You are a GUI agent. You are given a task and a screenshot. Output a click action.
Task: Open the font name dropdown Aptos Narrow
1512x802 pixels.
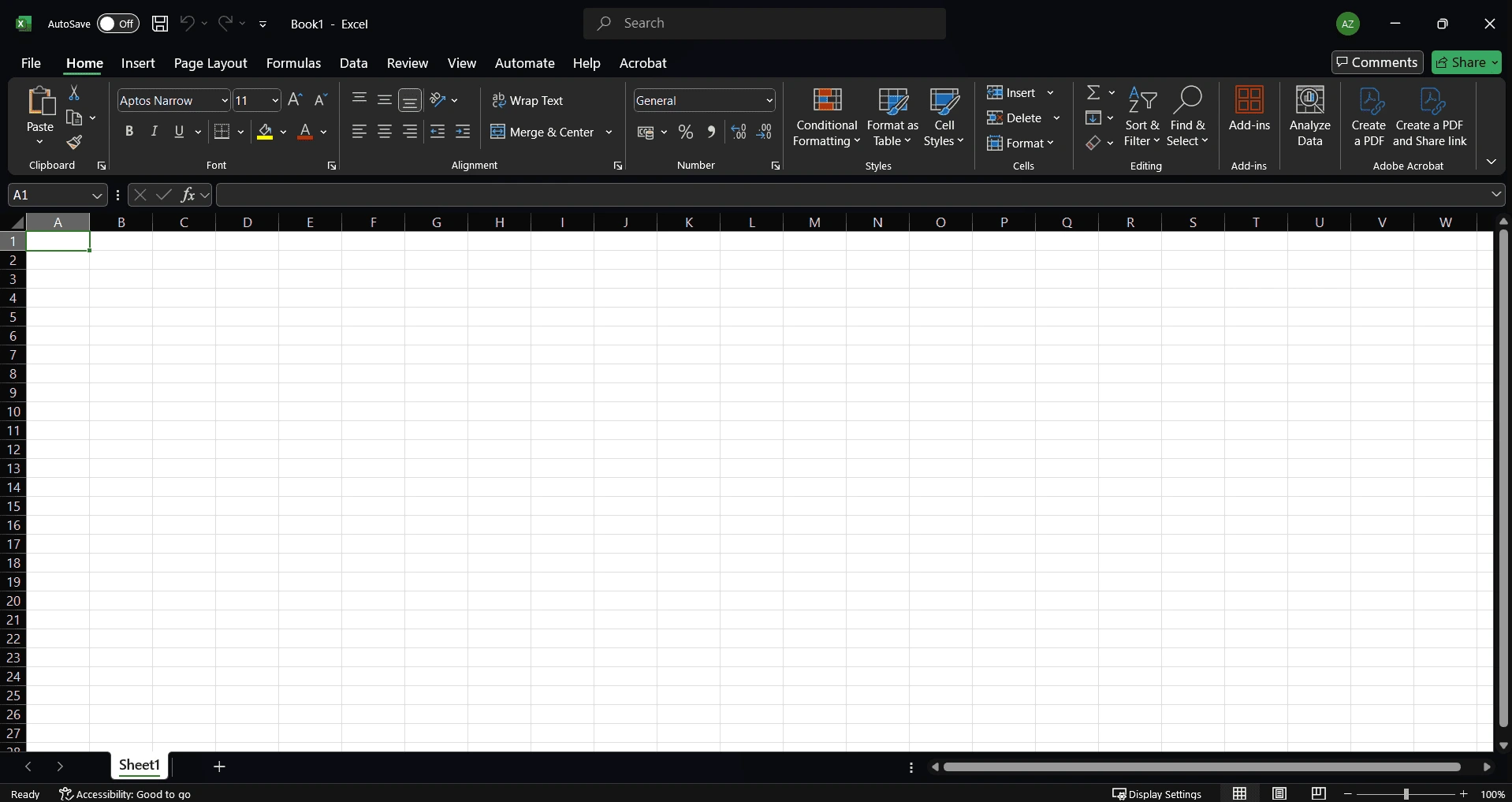(225, 101)
